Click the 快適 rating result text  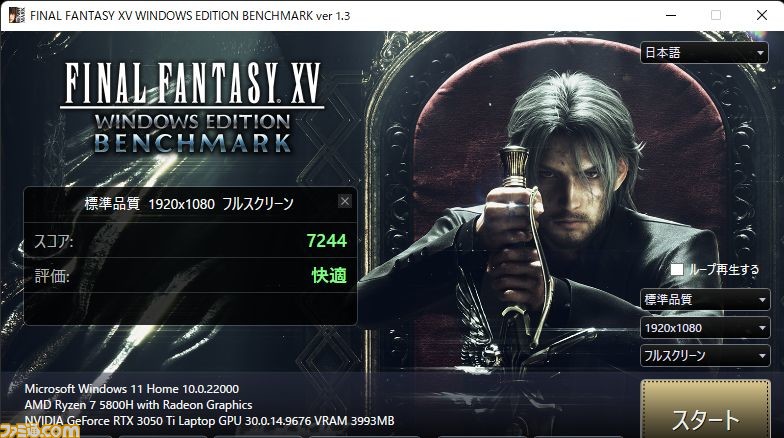click(x=329, y=276)
